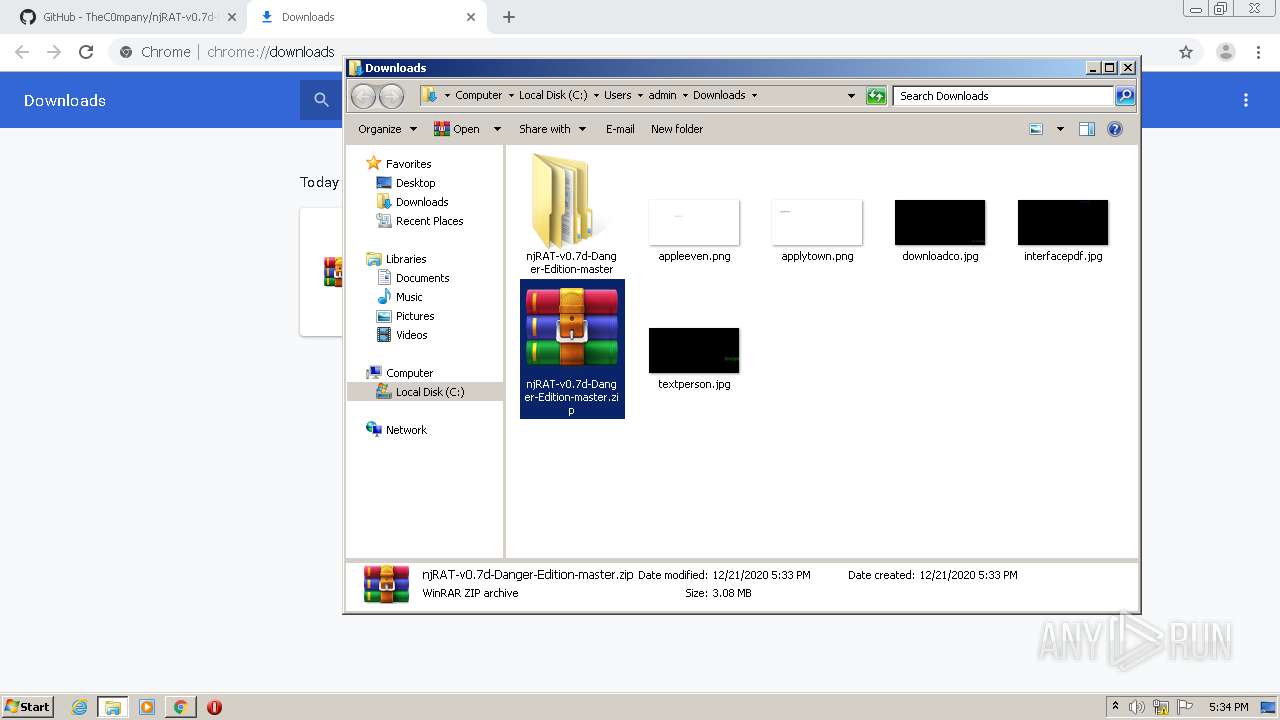1280x720 pixels.
Task: Open Recent Places
Action: (420, 221)
